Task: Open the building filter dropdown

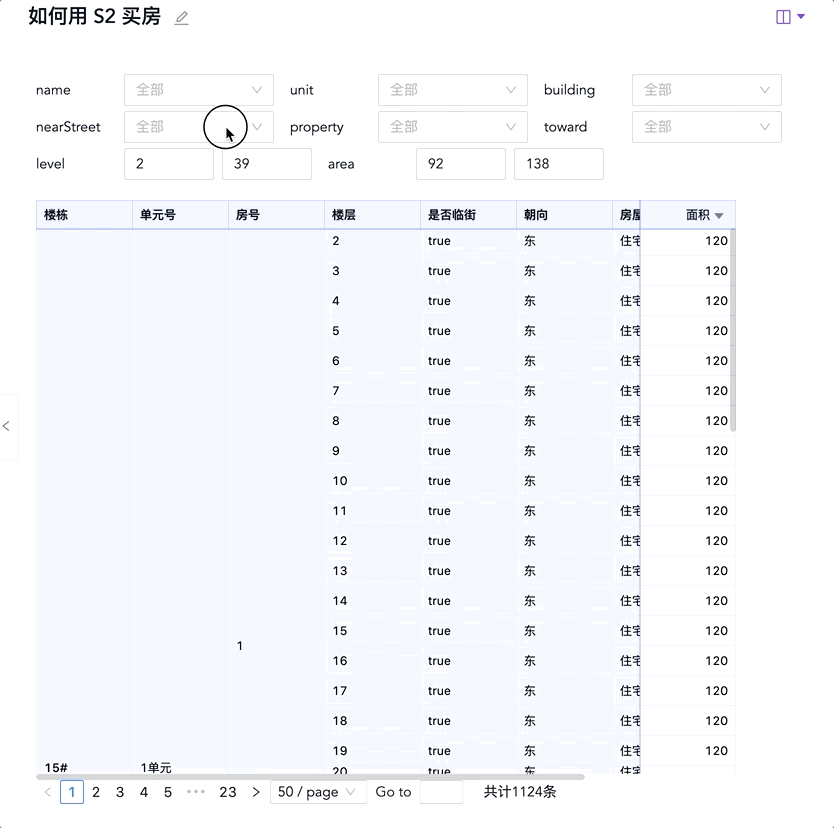Action: point(707,90)
